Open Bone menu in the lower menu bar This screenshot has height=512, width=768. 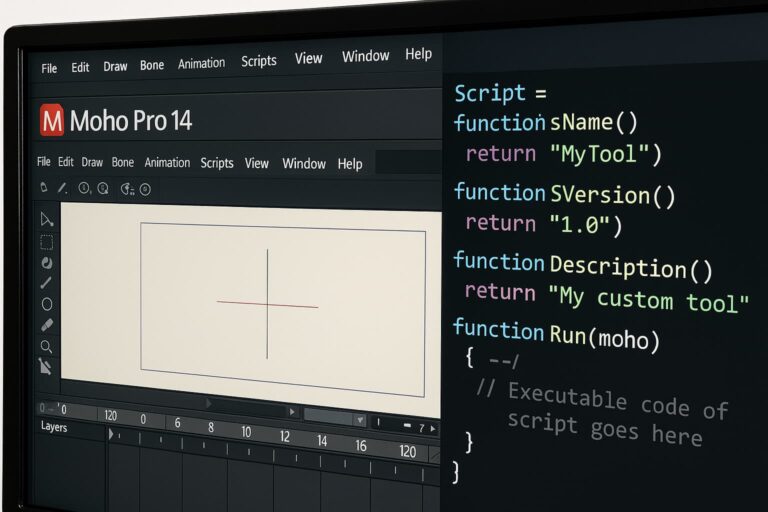click(122, 162)
